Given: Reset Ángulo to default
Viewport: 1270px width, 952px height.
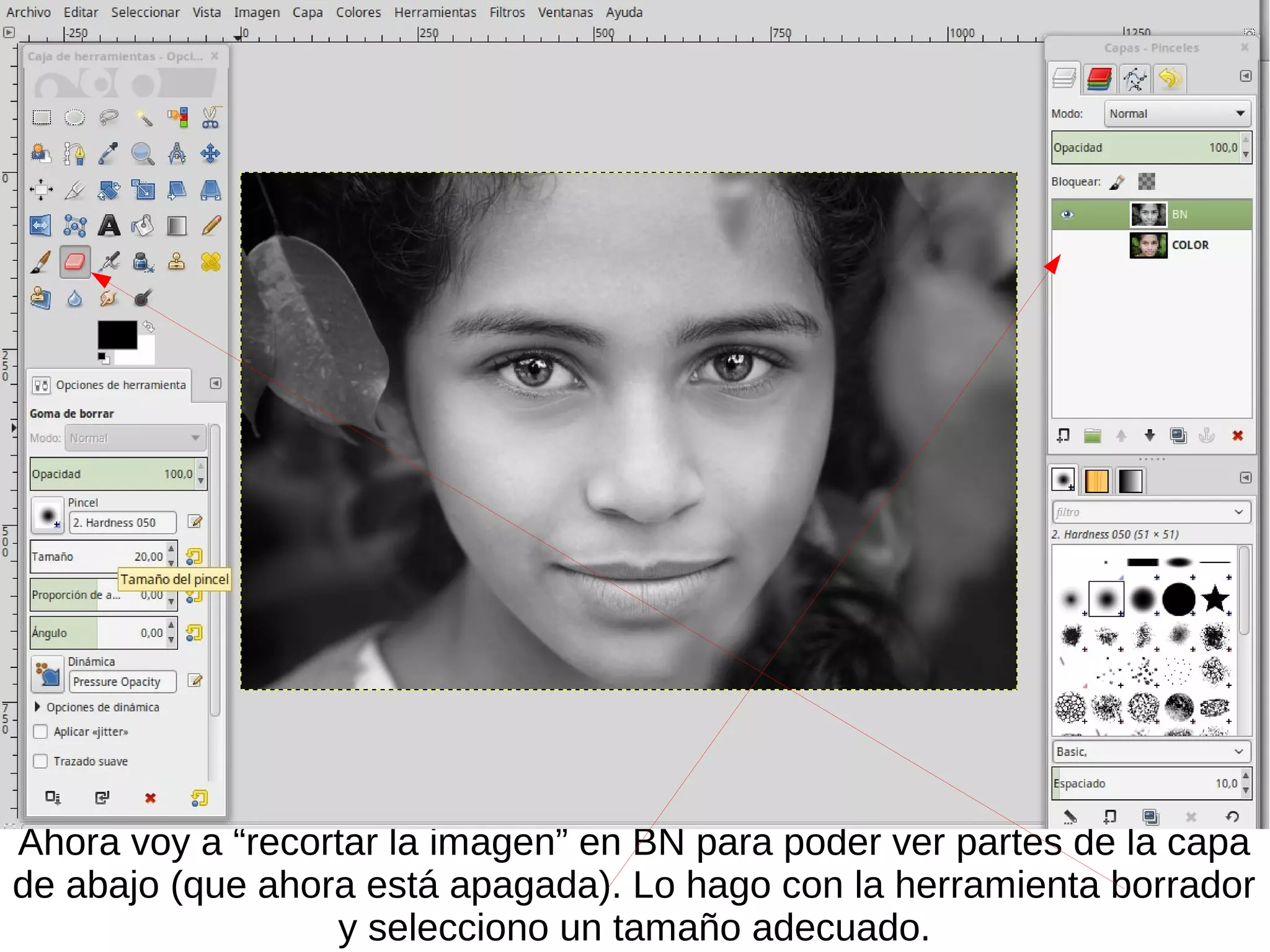Looking at the screenshot, I should (195, 633).
